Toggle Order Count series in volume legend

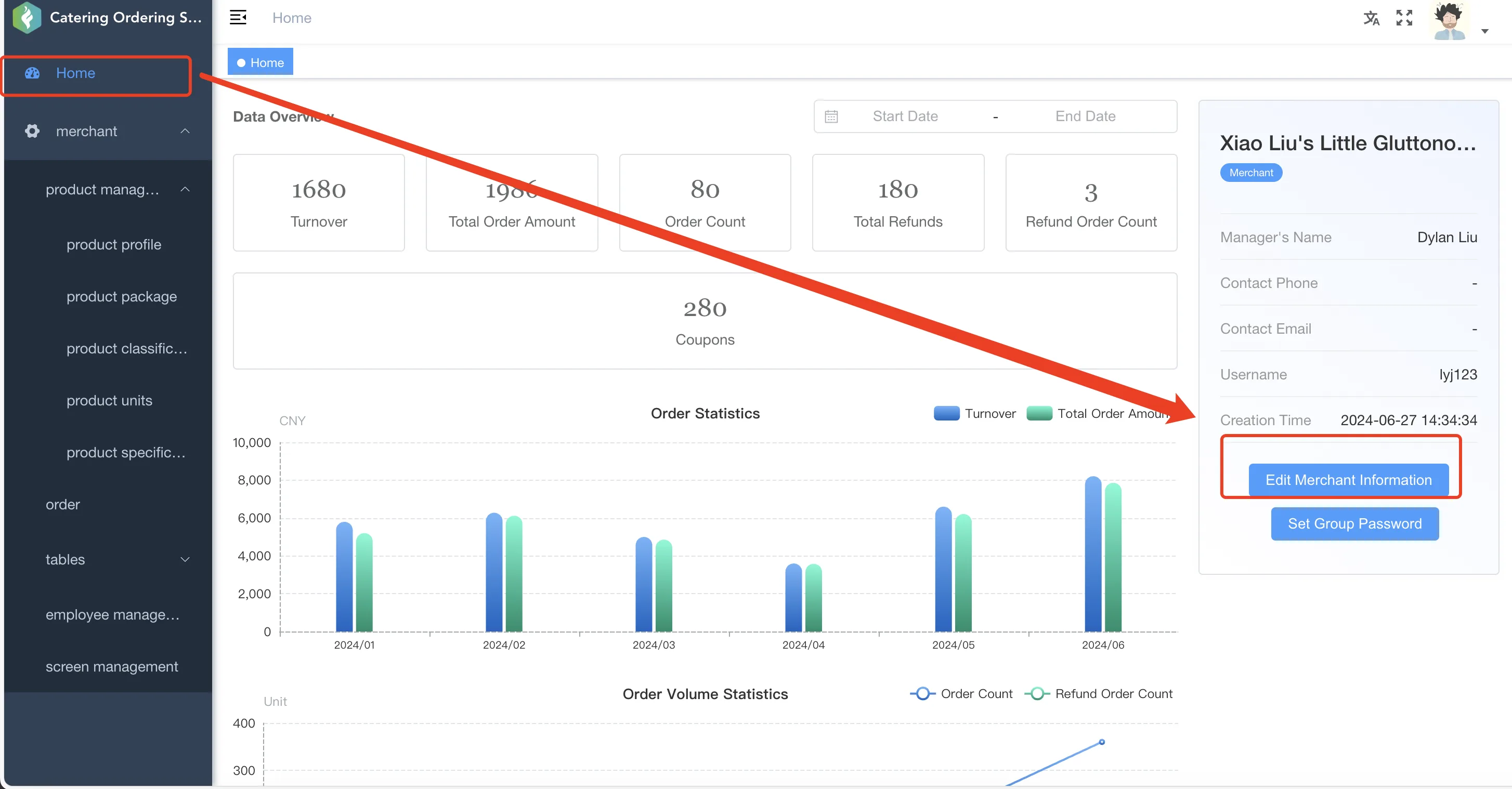(961, 694)
